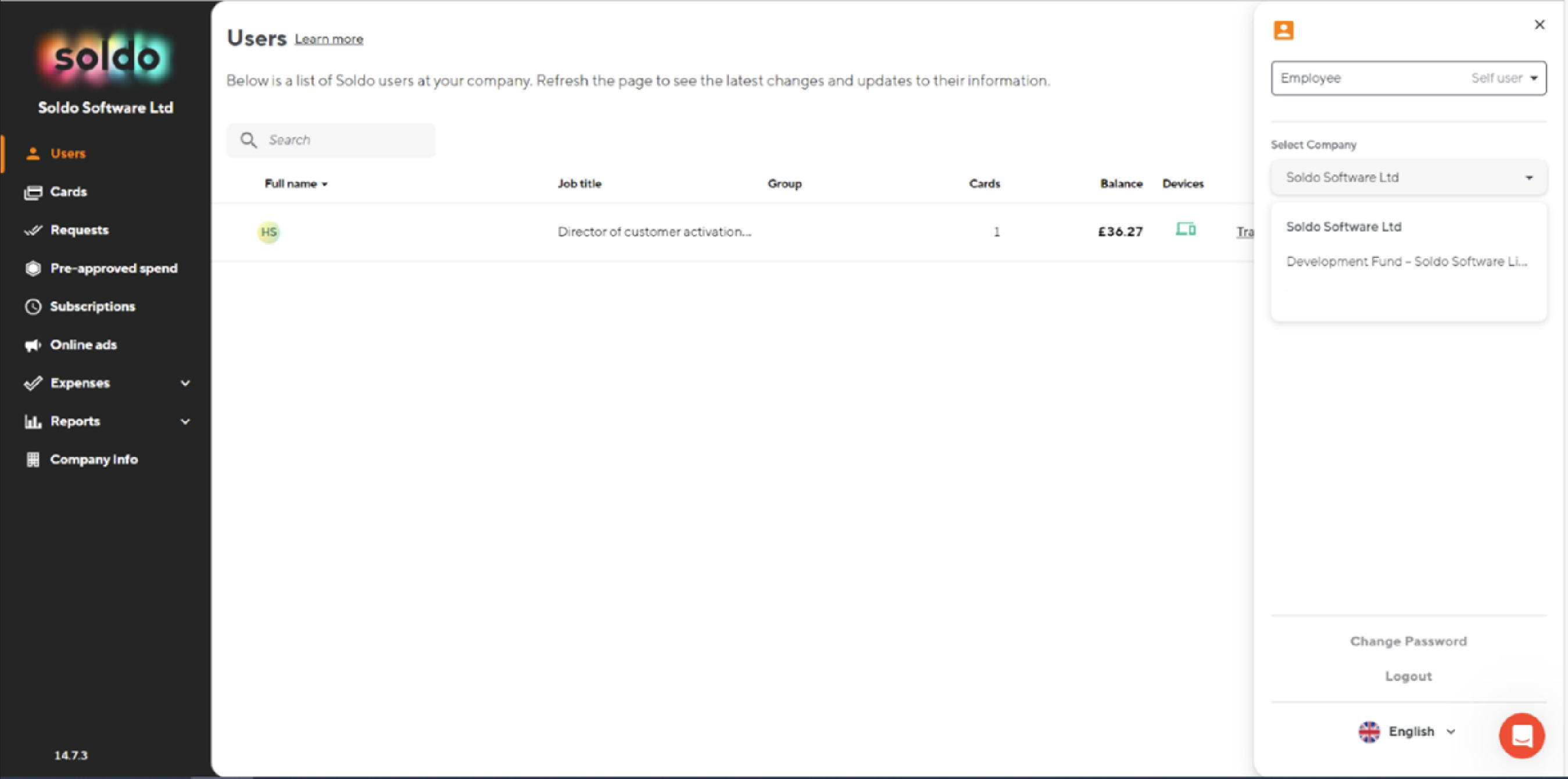Click Change Password
Viewport: 1568px width, 779px height.
[1408, 641]
